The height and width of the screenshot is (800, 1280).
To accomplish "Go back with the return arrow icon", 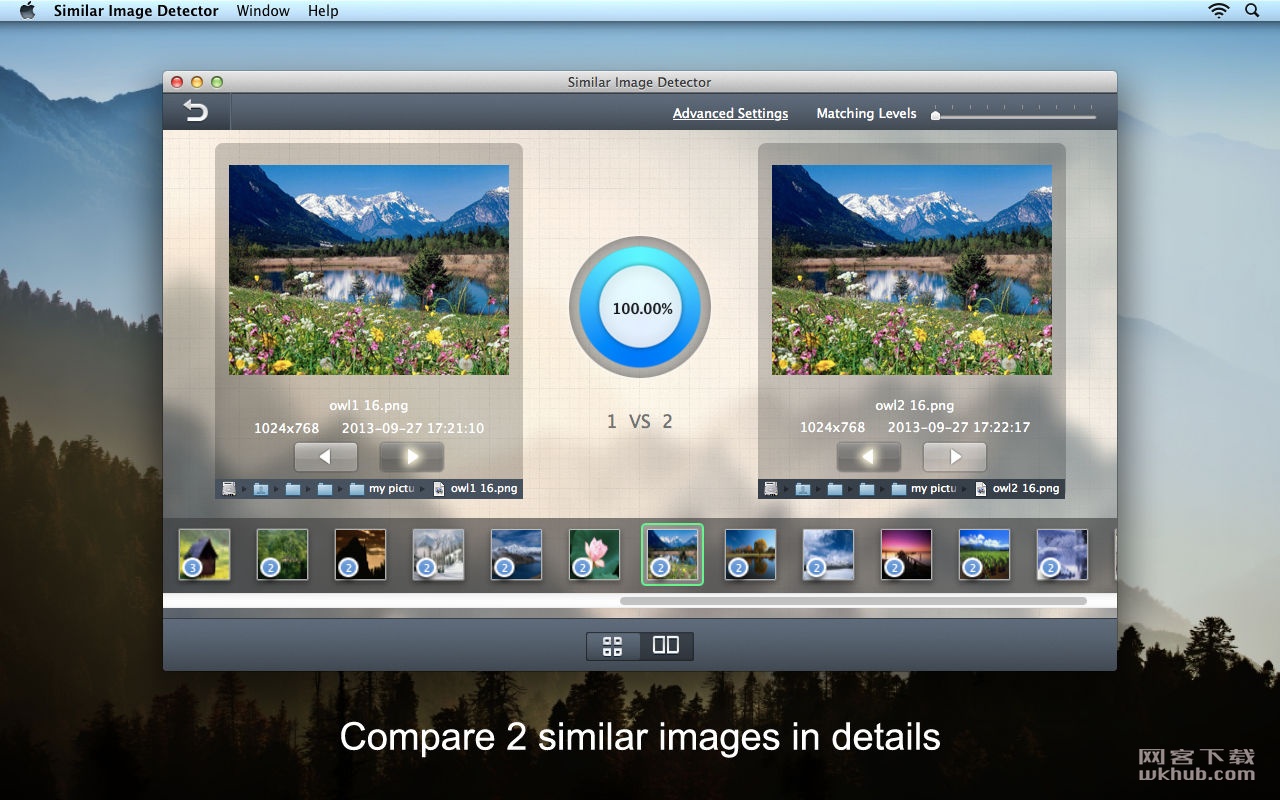I will [196, 111].
